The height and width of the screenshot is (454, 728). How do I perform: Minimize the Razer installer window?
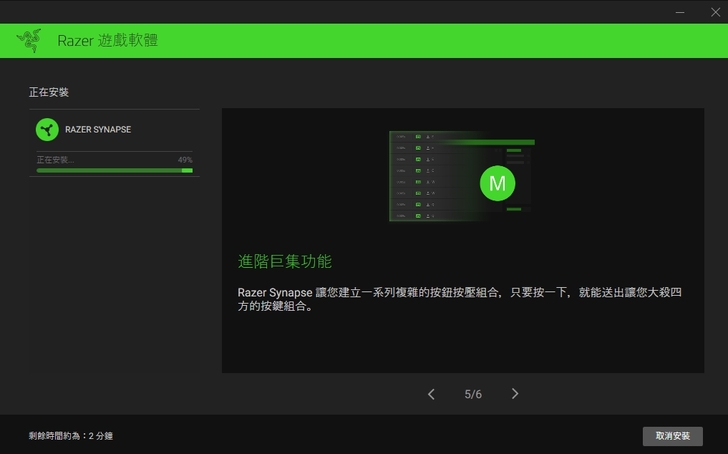[681, 11]
